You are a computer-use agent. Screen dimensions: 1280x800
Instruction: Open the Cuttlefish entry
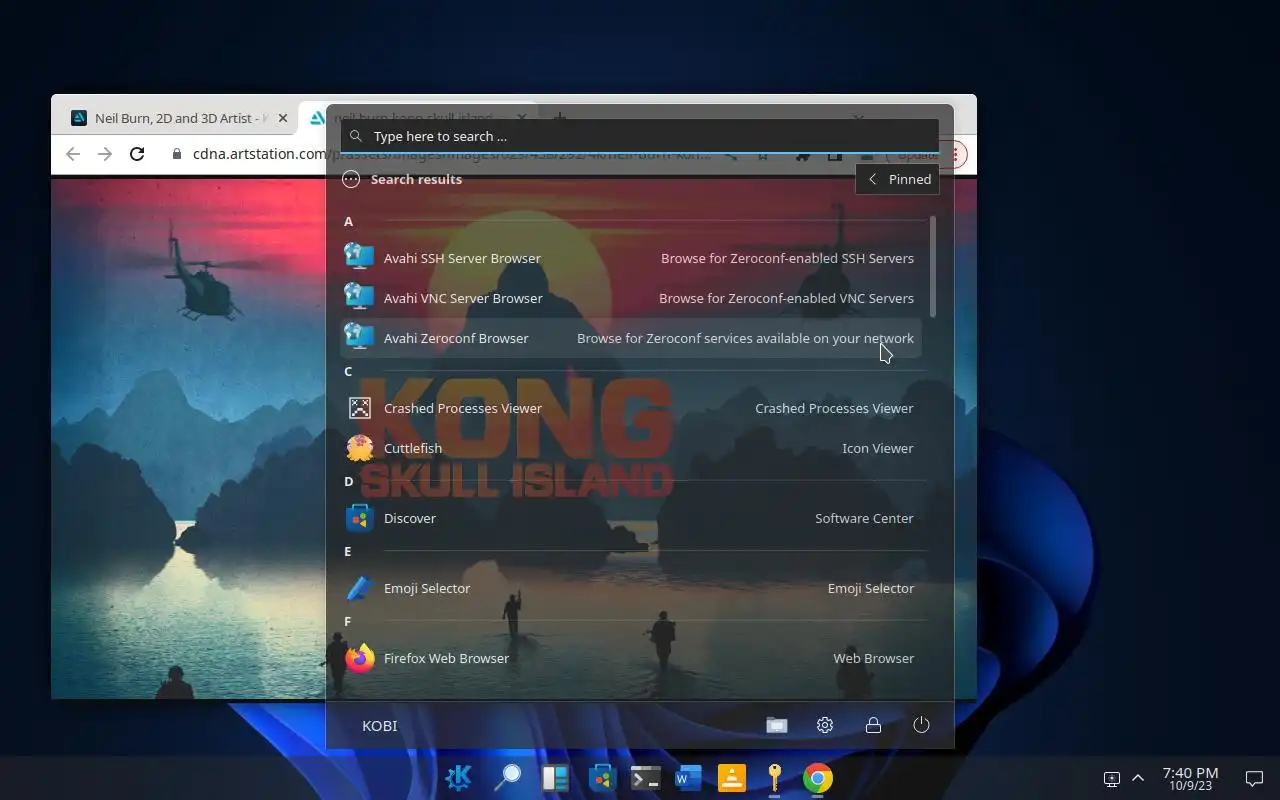click(x=631, y=448)
